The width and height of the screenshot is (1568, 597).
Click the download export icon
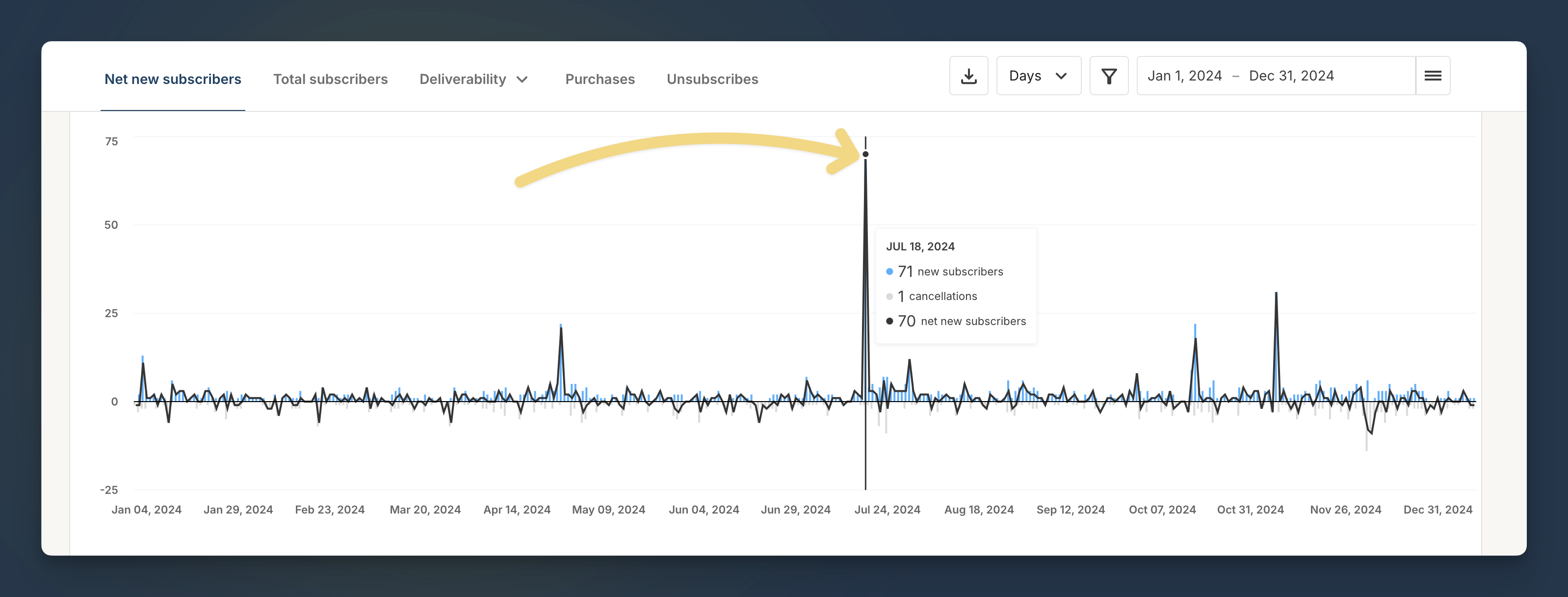click(968, 76)
